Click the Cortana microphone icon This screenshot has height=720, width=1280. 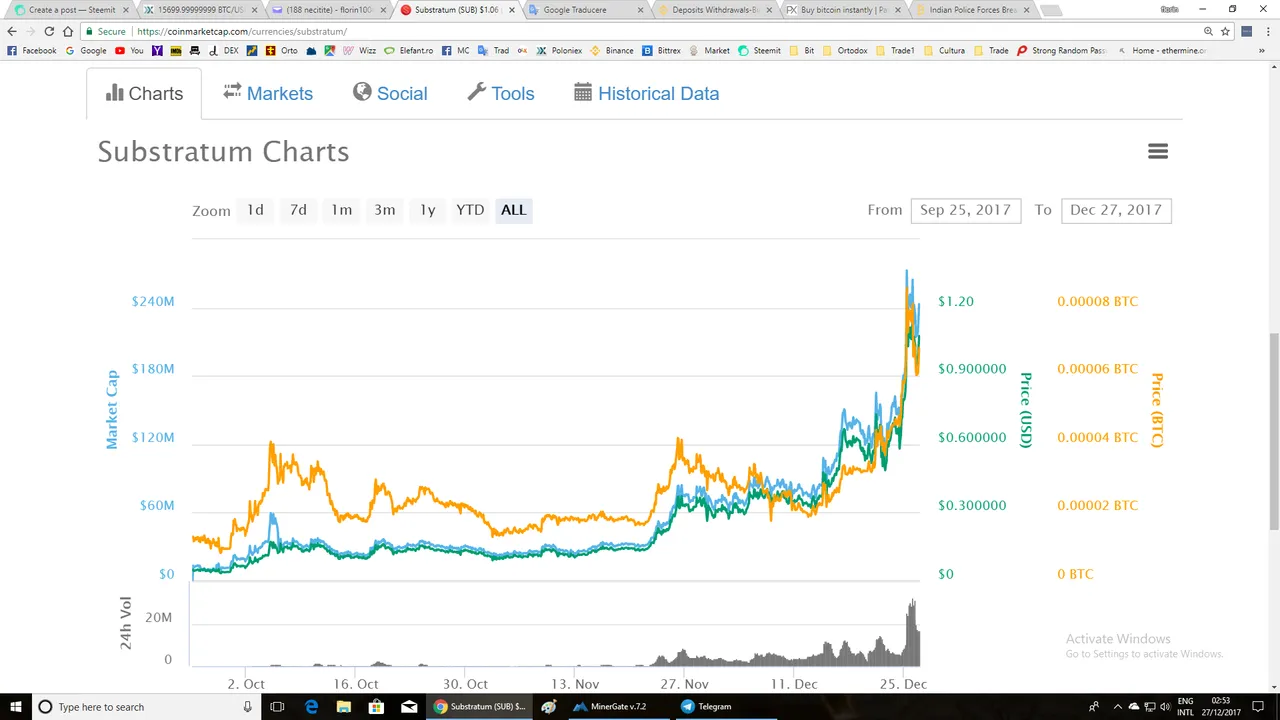(247, 706)
